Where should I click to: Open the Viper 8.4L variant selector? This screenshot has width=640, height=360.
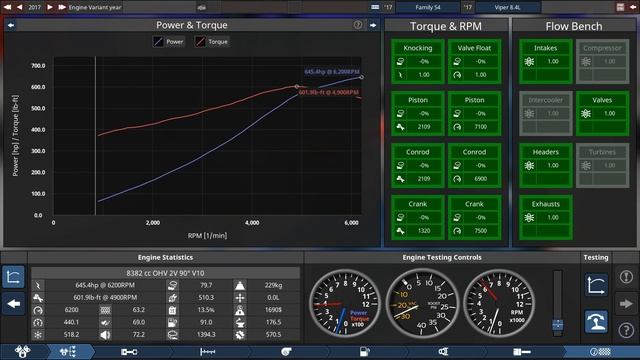507,7
